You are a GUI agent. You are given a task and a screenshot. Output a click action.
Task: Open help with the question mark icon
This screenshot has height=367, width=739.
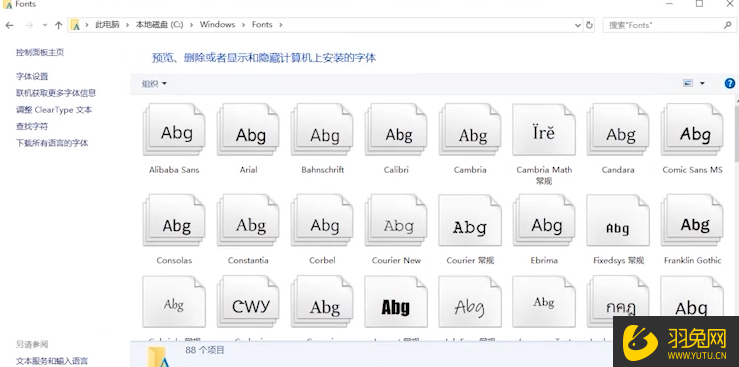[x=730, y=83]
